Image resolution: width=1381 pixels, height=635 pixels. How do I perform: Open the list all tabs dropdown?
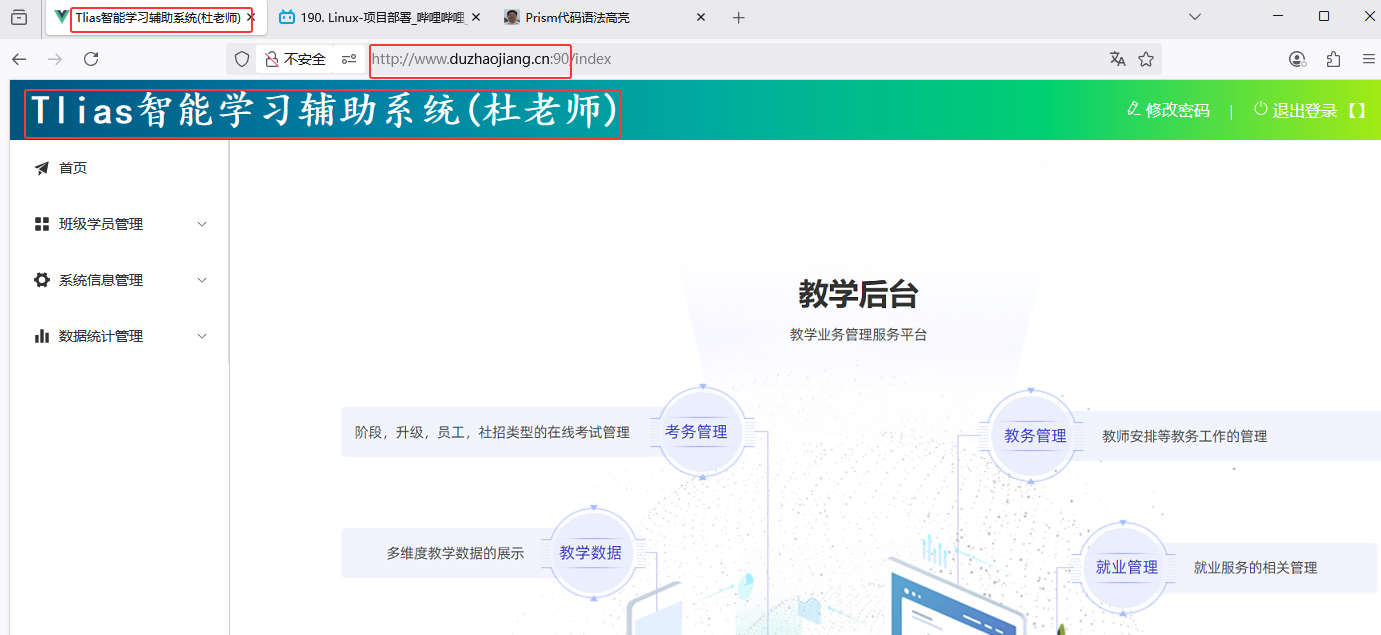[1194, 17]
